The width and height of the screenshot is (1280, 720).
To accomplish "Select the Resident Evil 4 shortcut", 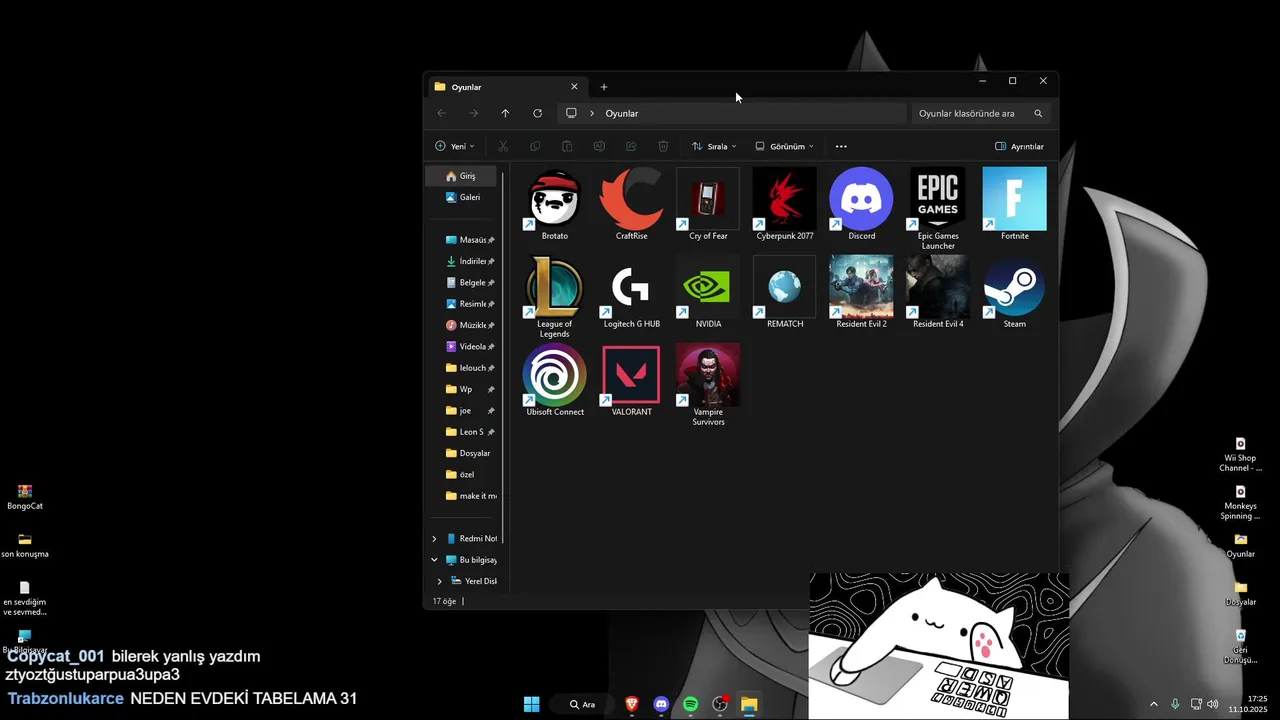I will pyautogui.click(x=938, y=292).
